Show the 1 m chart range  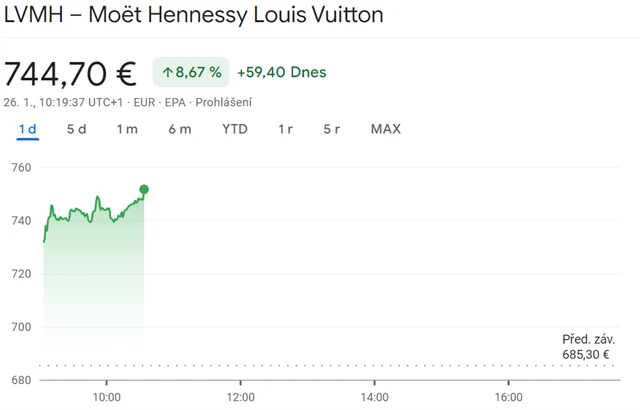[127, 129]
